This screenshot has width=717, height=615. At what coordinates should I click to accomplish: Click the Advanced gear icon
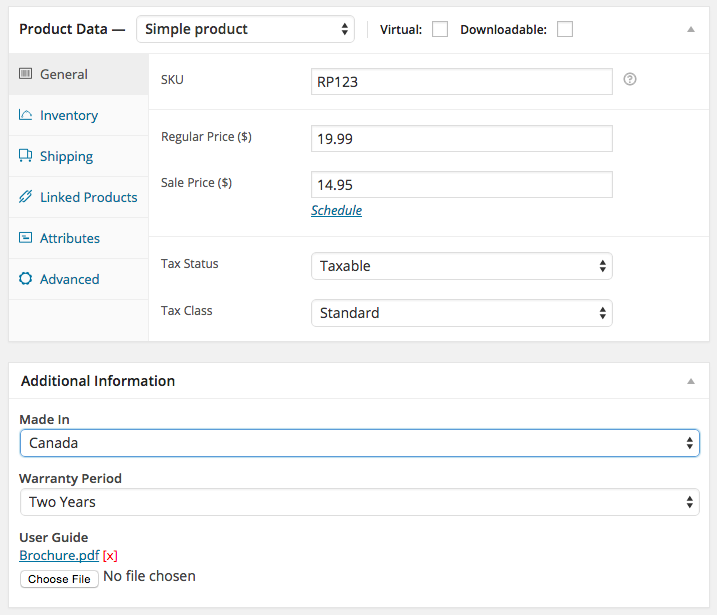tap(26, 278)
